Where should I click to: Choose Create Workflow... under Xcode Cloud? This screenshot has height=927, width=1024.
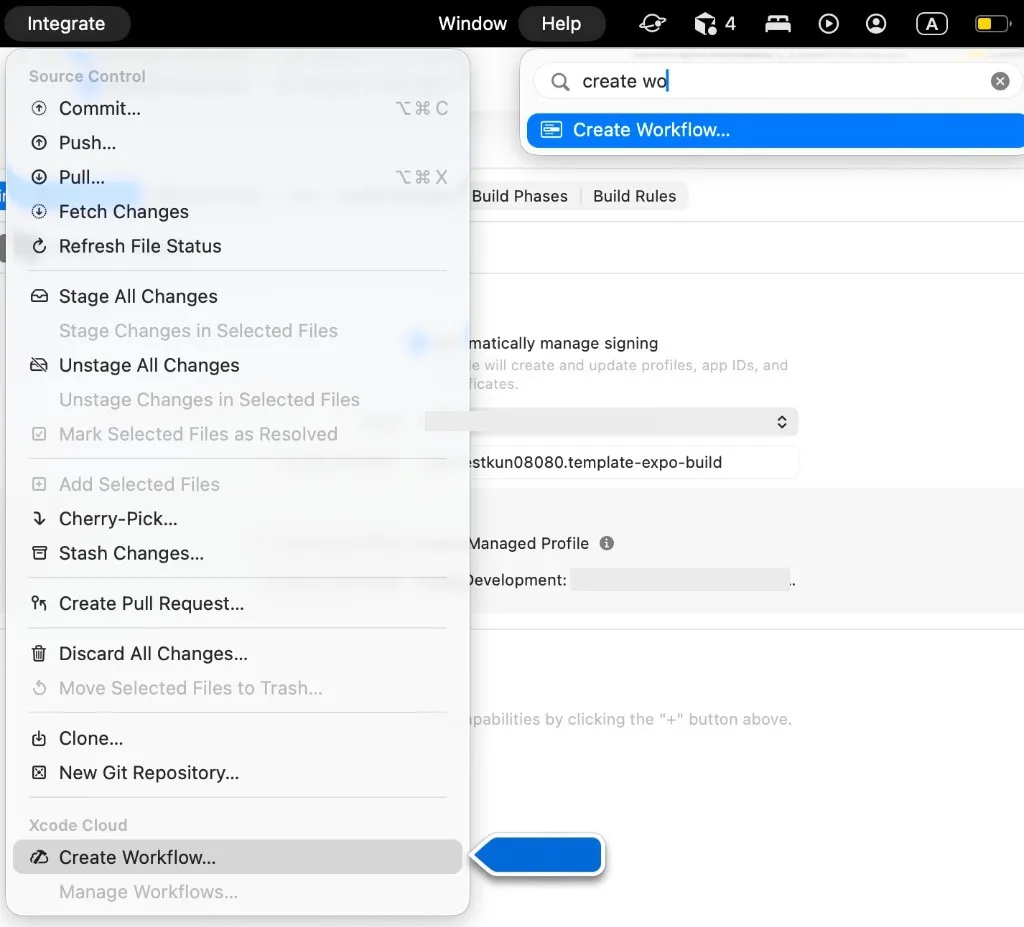coord(237,857)
